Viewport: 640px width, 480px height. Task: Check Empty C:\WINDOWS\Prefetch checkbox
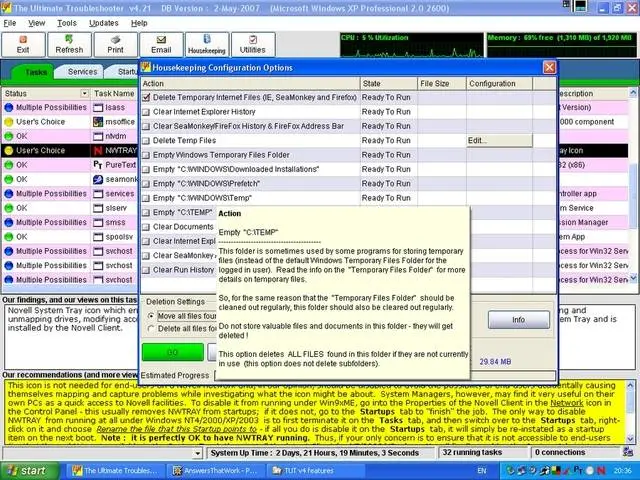tap(146, 184)
